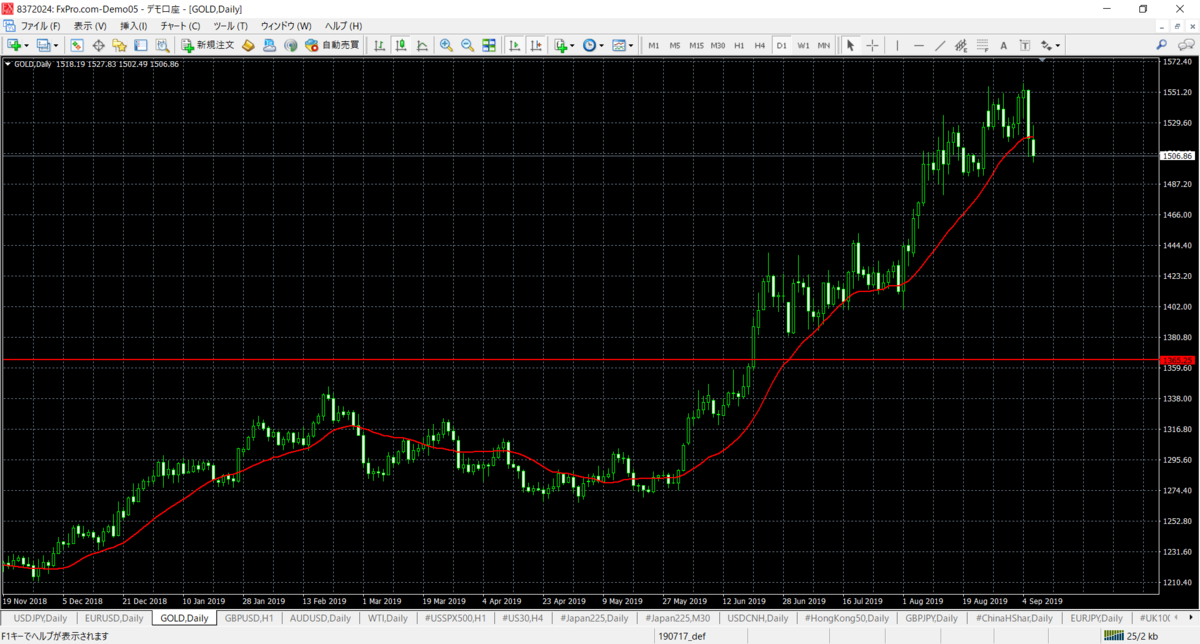Click the 190717_def profile in status bar

pyautogui.click(x=682, y=636)
